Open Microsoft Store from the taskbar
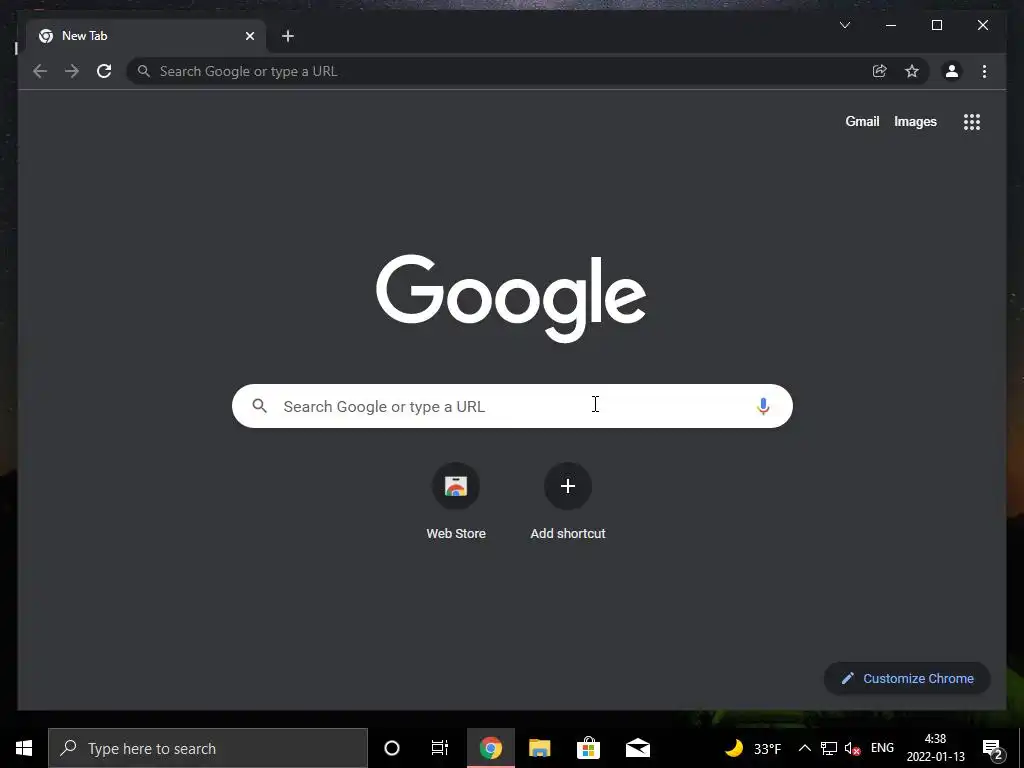 tap(588, 748)
